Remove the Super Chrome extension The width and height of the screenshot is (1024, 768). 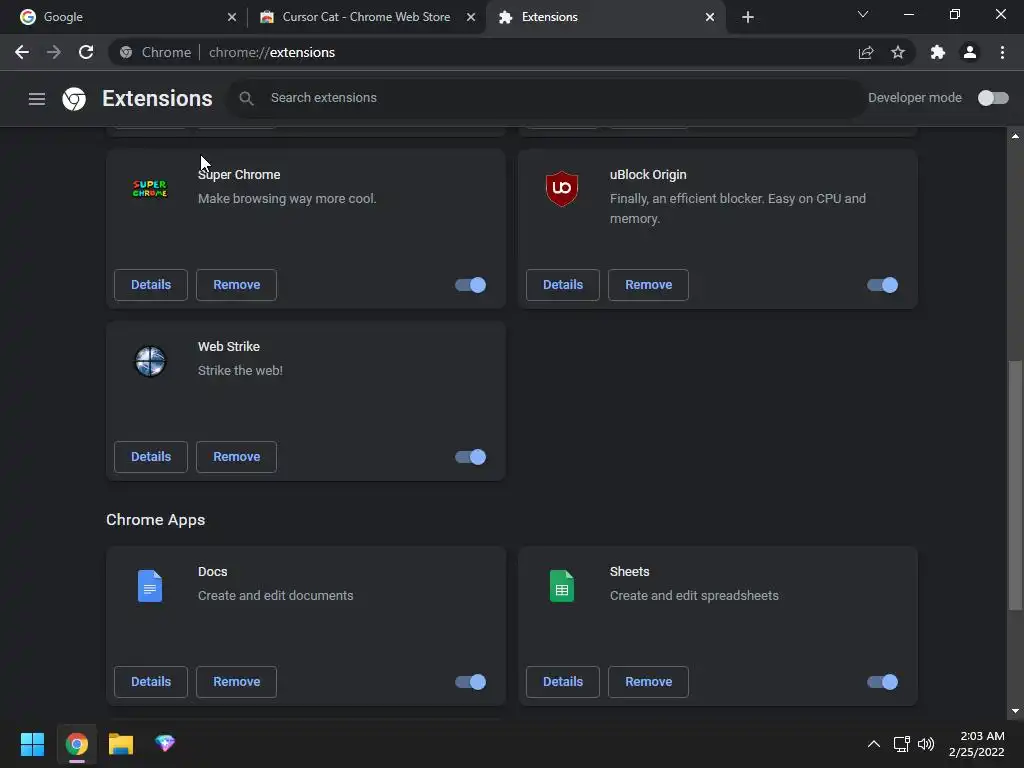click(x=236, y=285)
